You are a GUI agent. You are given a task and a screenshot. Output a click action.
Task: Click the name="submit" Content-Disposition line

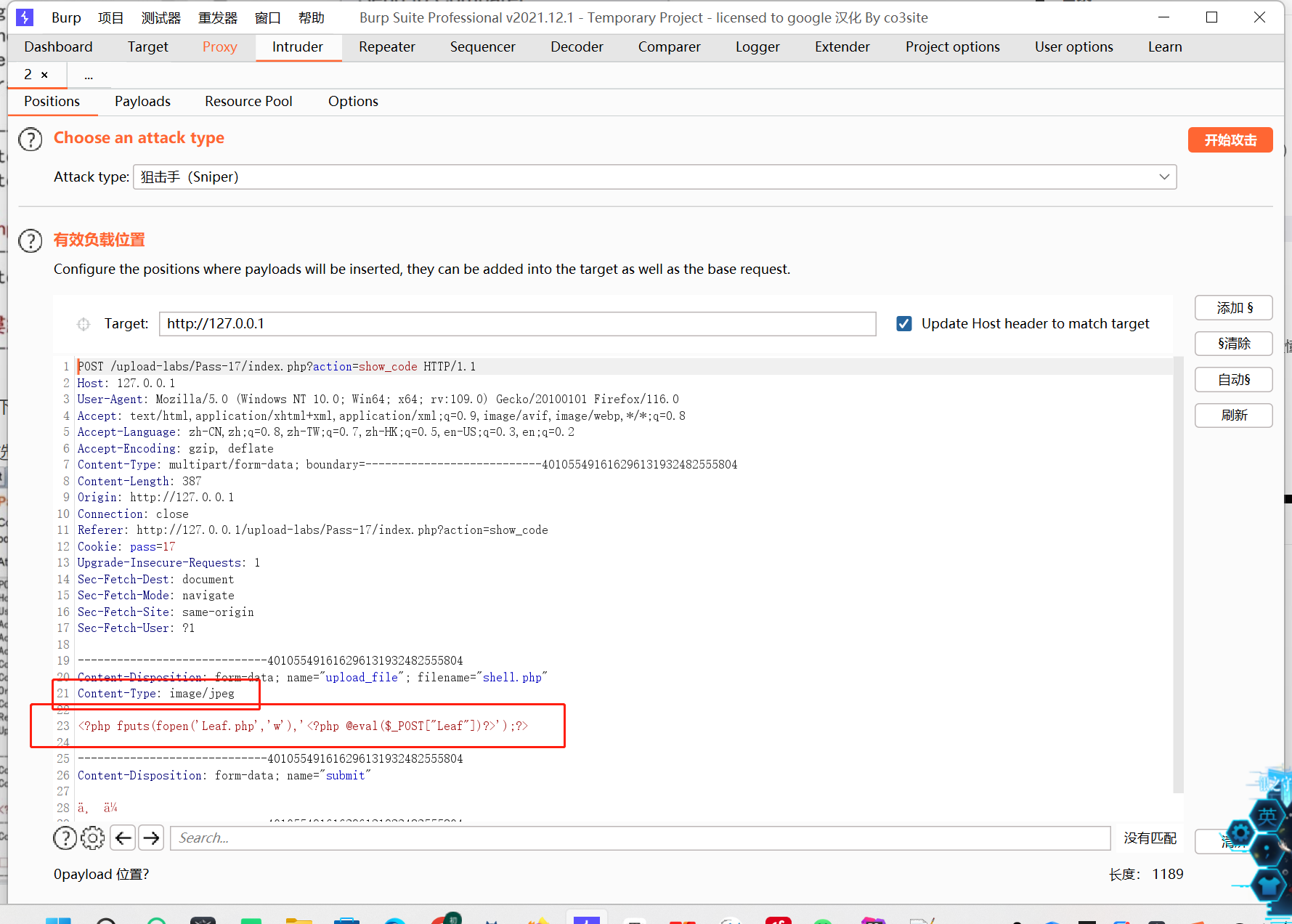[x=224, y=776]
